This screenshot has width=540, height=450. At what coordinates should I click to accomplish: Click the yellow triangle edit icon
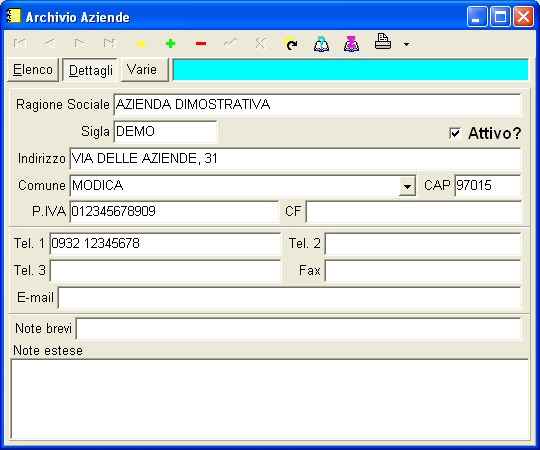click(141, 44)
